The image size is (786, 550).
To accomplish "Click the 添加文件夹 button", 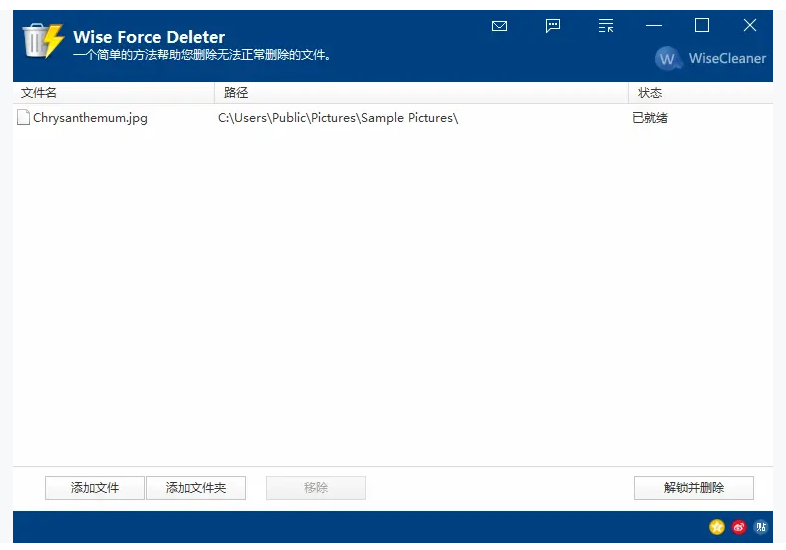I will click(x=196, y=488).
